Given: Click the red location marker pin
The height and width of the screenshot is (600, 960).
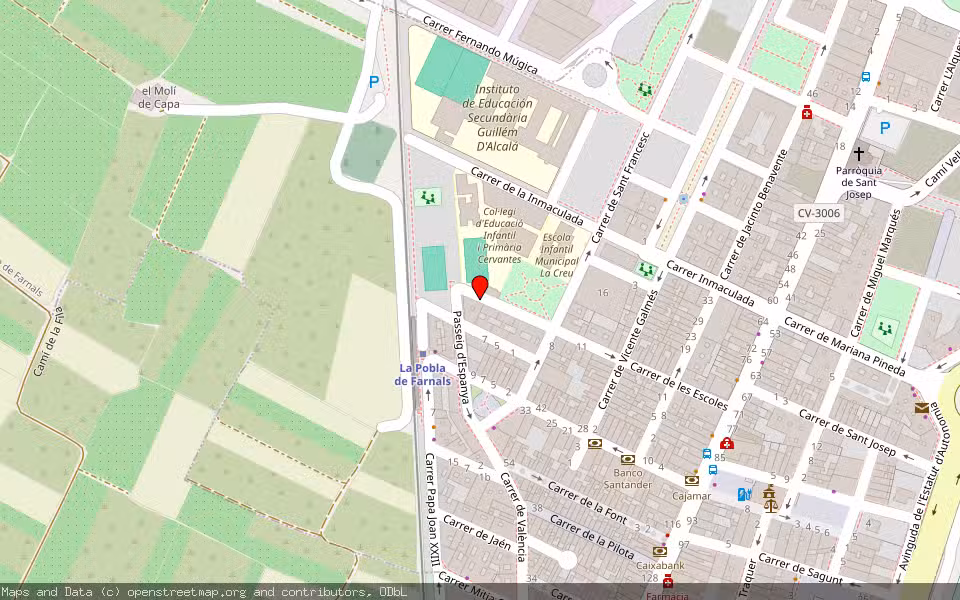Looking at the screenshot, I should click(480, 287).
